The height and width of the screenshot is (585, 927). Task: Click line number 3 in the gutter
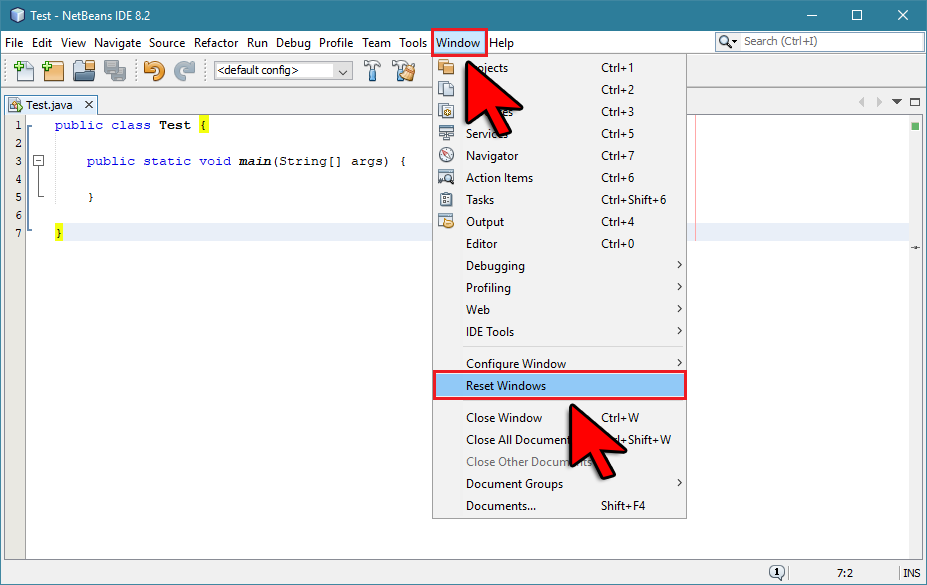18,161
